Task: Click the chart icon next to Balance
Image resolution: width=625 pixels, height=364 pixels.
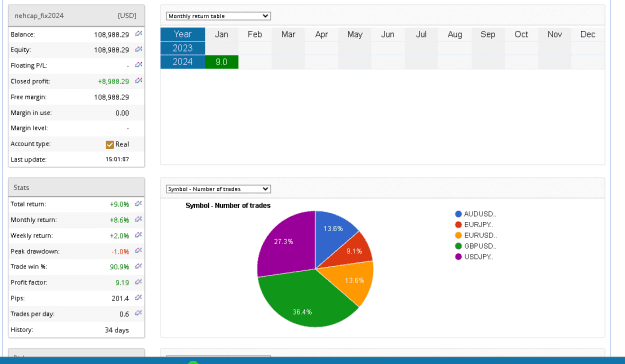Action: [138, 34]
